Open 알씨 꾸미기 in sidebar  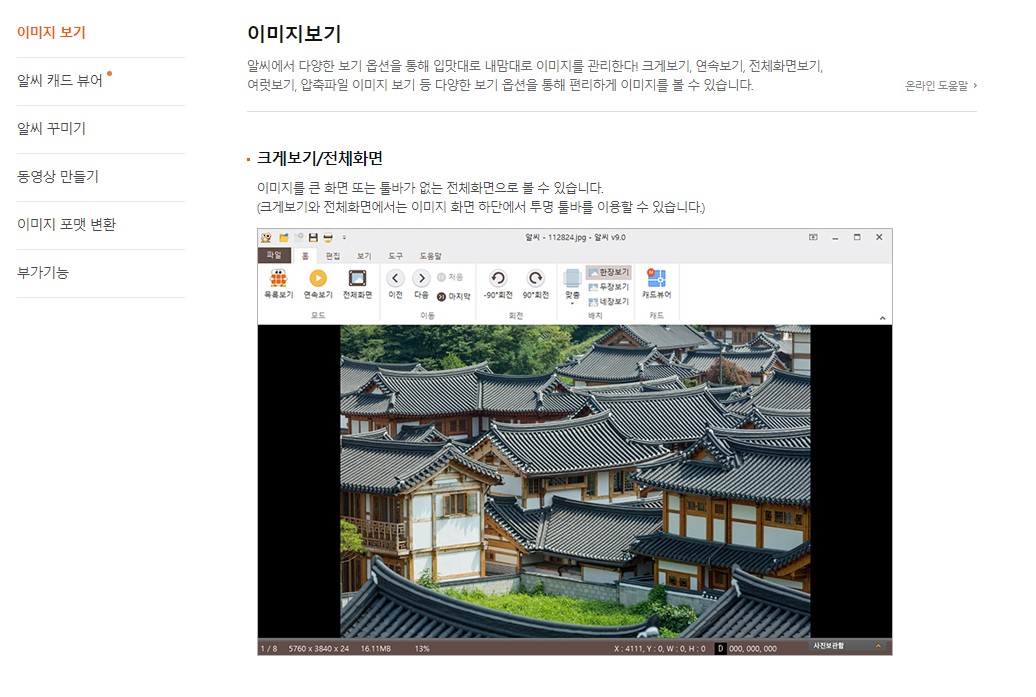pos(52,128)
